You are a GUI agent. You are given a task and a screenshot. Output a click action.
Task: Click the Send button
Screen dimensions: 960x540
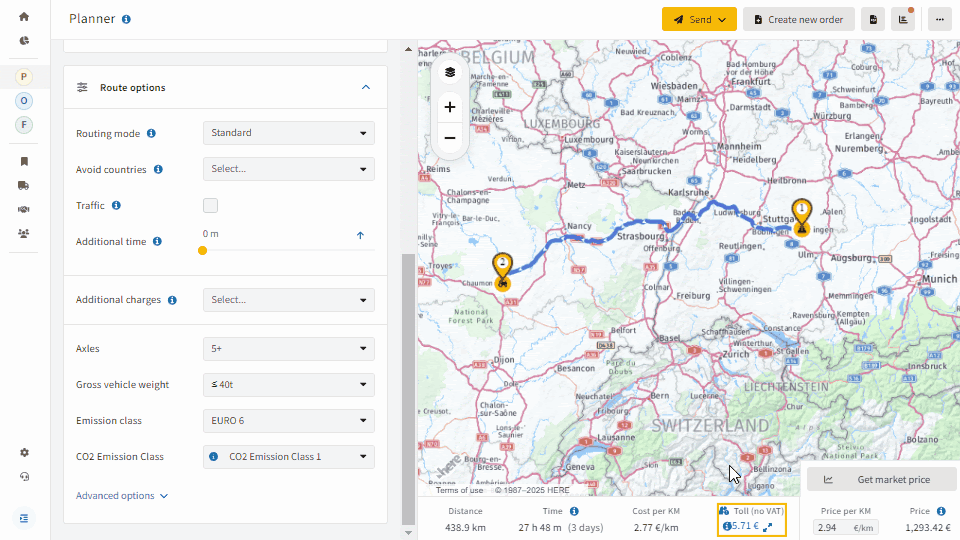pos(699,20)
